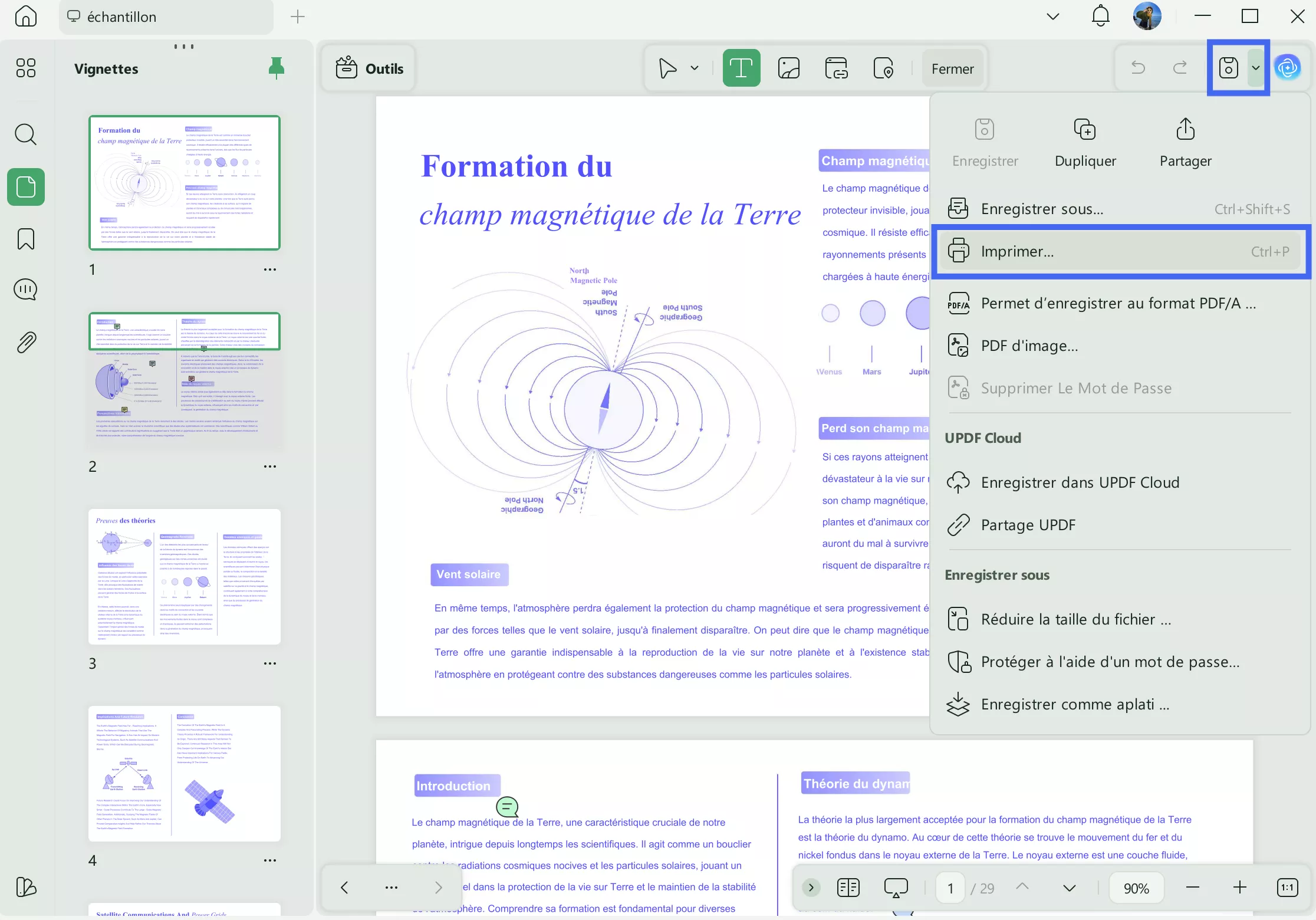Open the search panel in the sidebar
Viewport: 1316px width, 920px height.
[25, 134]
